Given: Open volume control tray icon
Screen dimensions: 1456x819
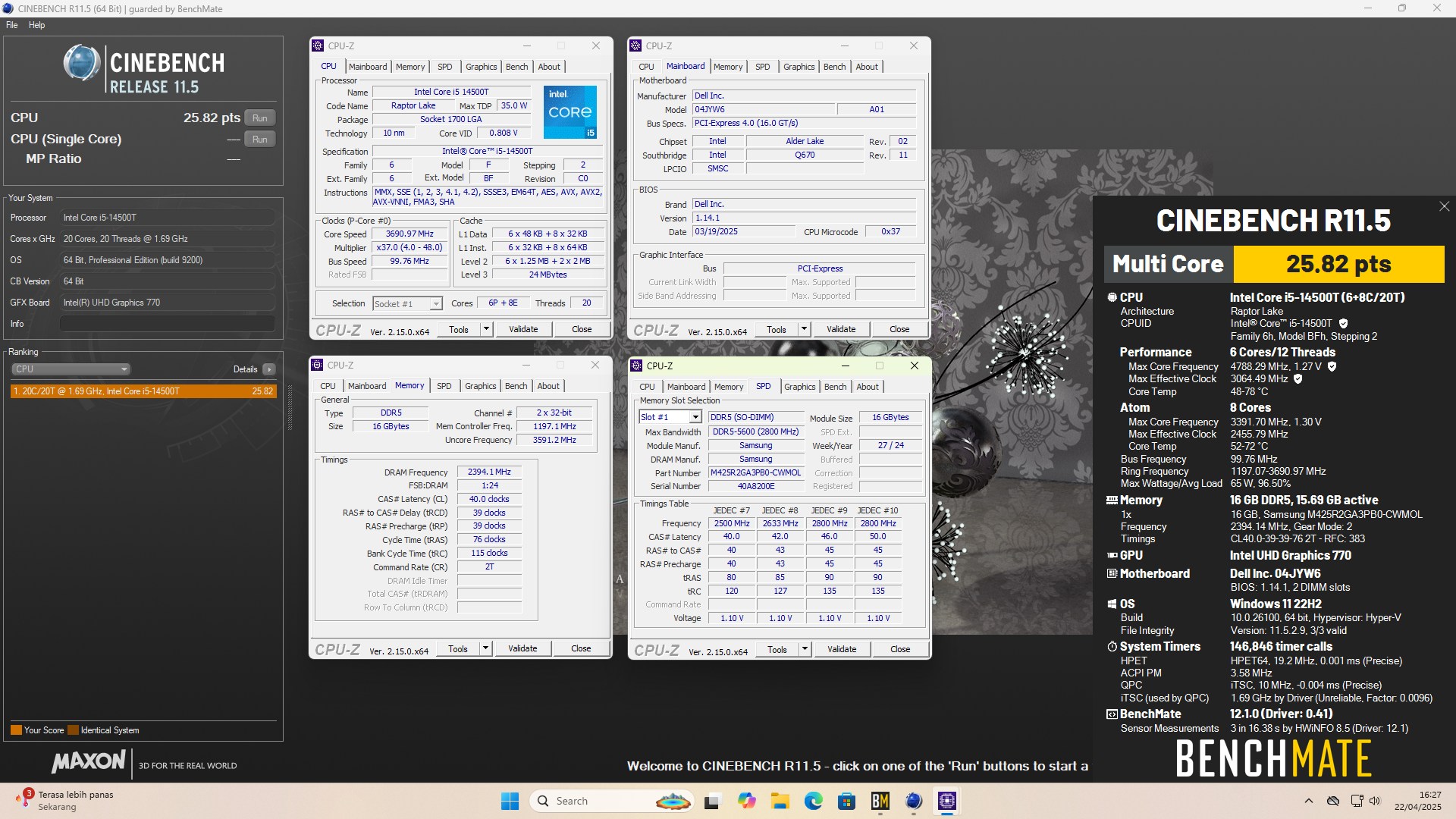Looking at the screenshot, I should [1375, 801].
